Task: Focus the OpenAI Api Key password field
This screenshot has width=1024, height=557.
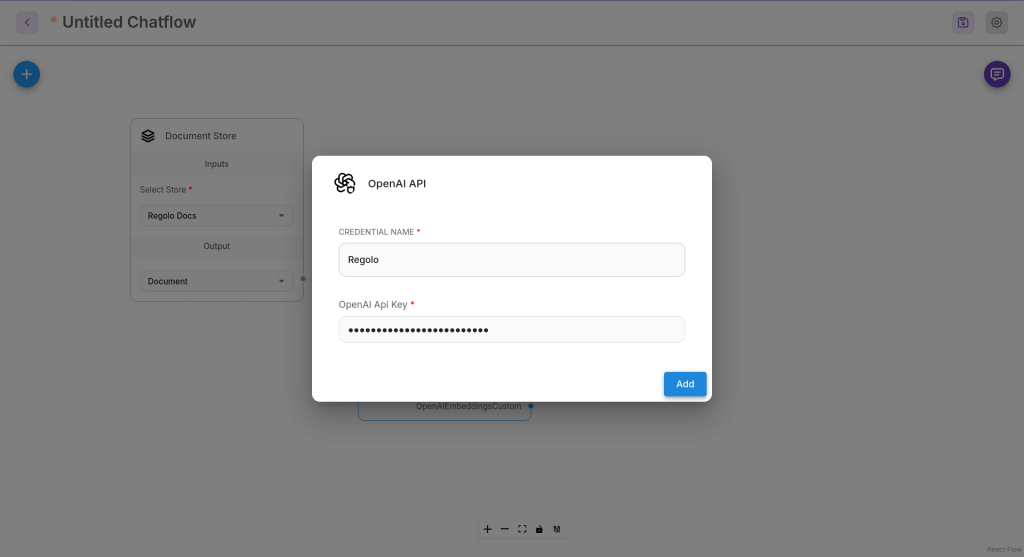Action: (x=511, y=330)
